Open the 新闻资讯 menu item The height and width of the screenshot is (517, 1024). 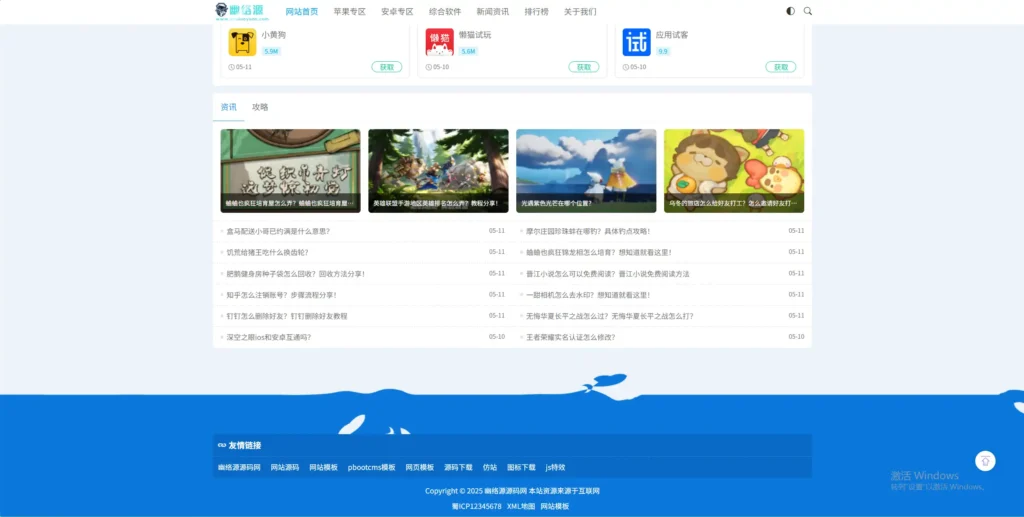coord(492,12)
